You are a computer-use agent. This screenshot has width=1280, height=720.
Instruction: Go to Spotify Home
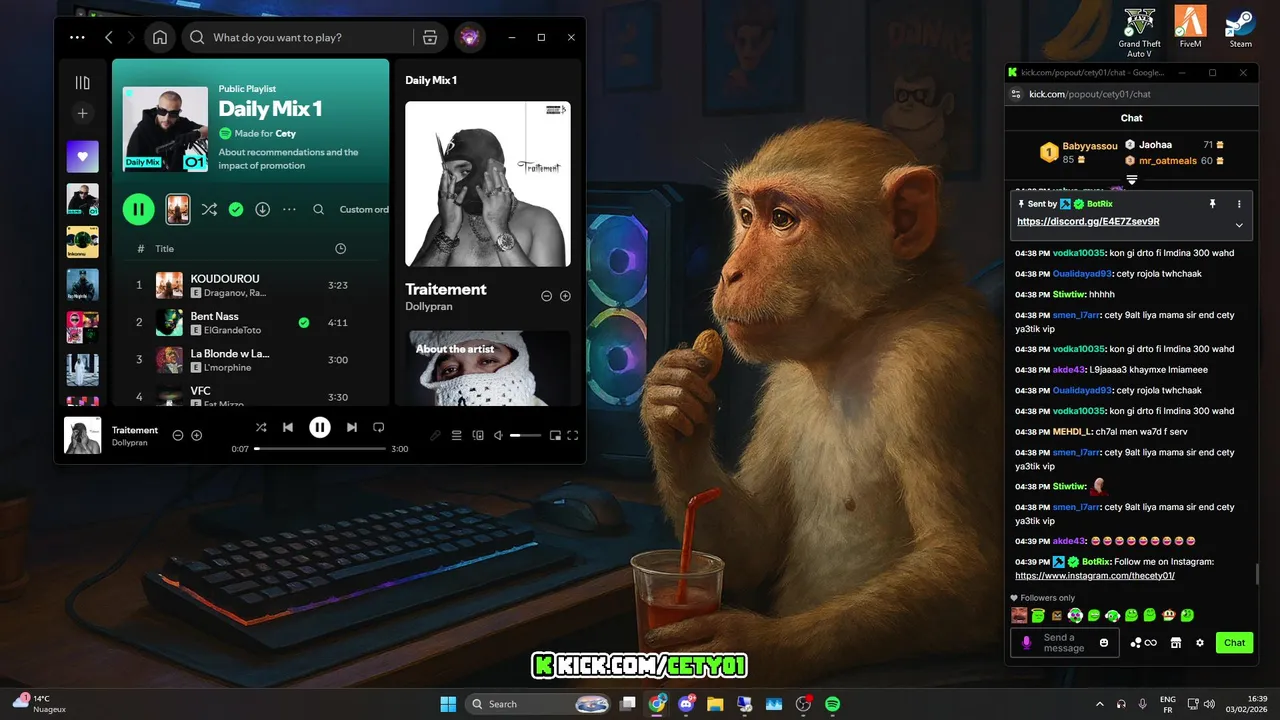coord(159,37)
